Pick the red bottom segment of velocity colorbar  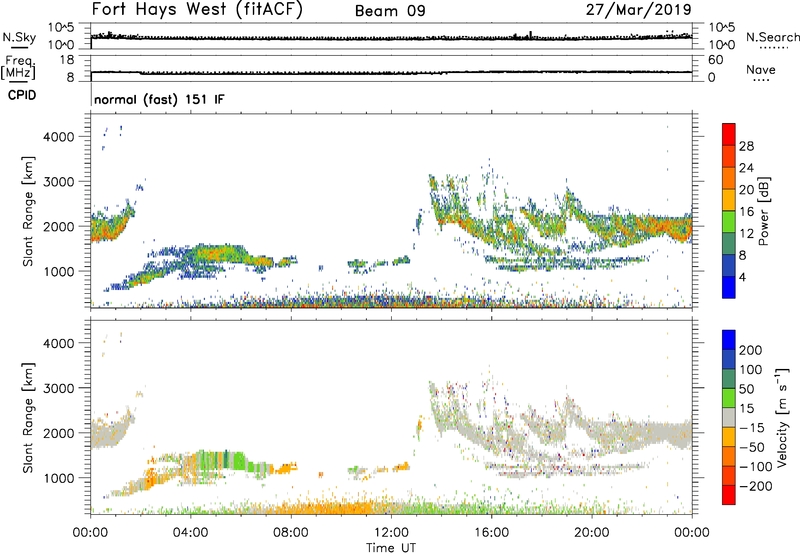(729, 495)
